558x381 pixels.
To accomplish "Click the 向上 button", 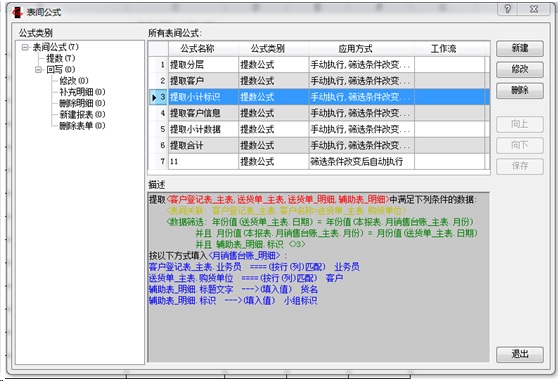I will tap(520, 124).
